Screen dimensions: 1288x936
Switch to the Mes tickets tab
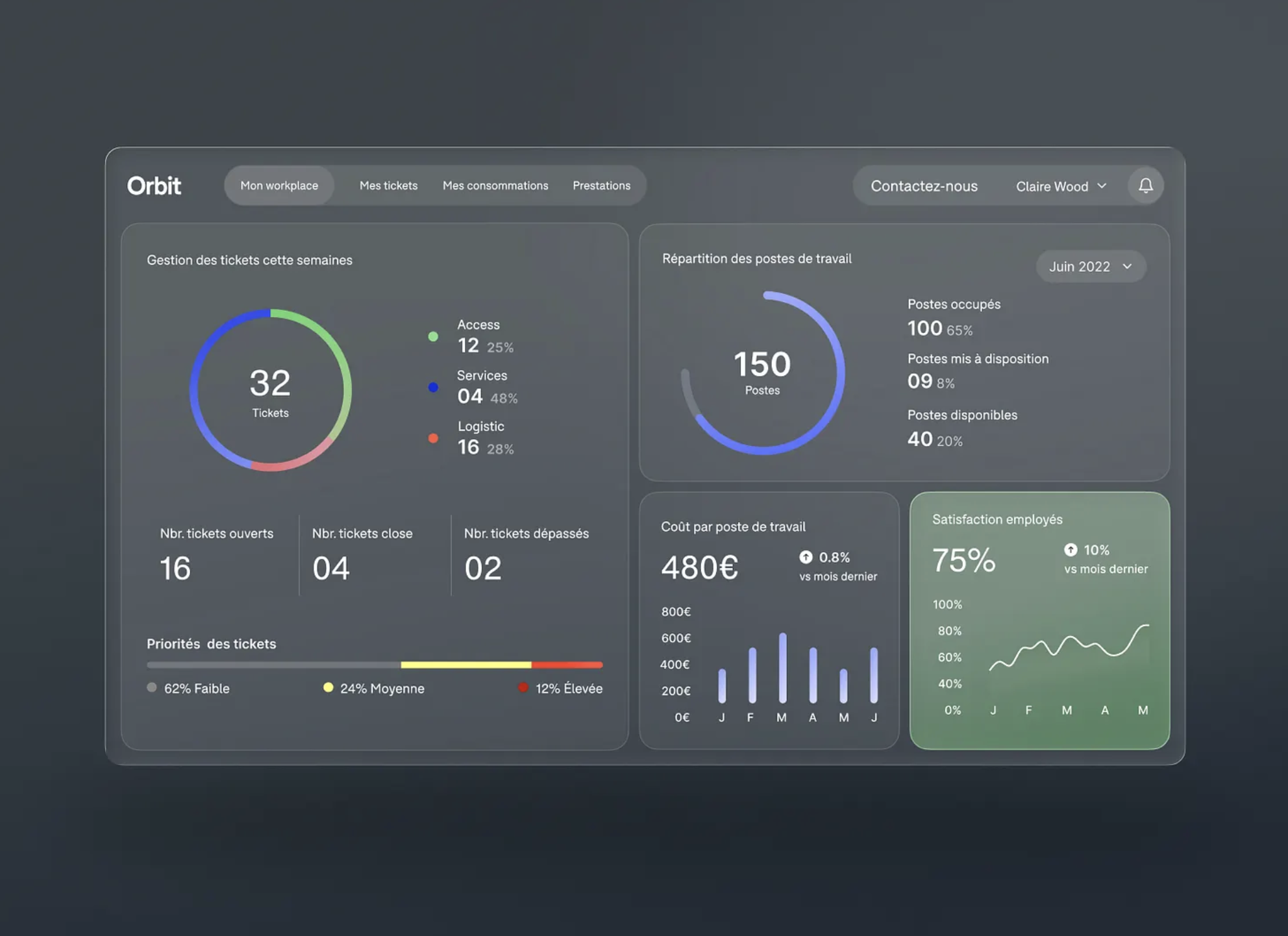(x=388, y=186)
